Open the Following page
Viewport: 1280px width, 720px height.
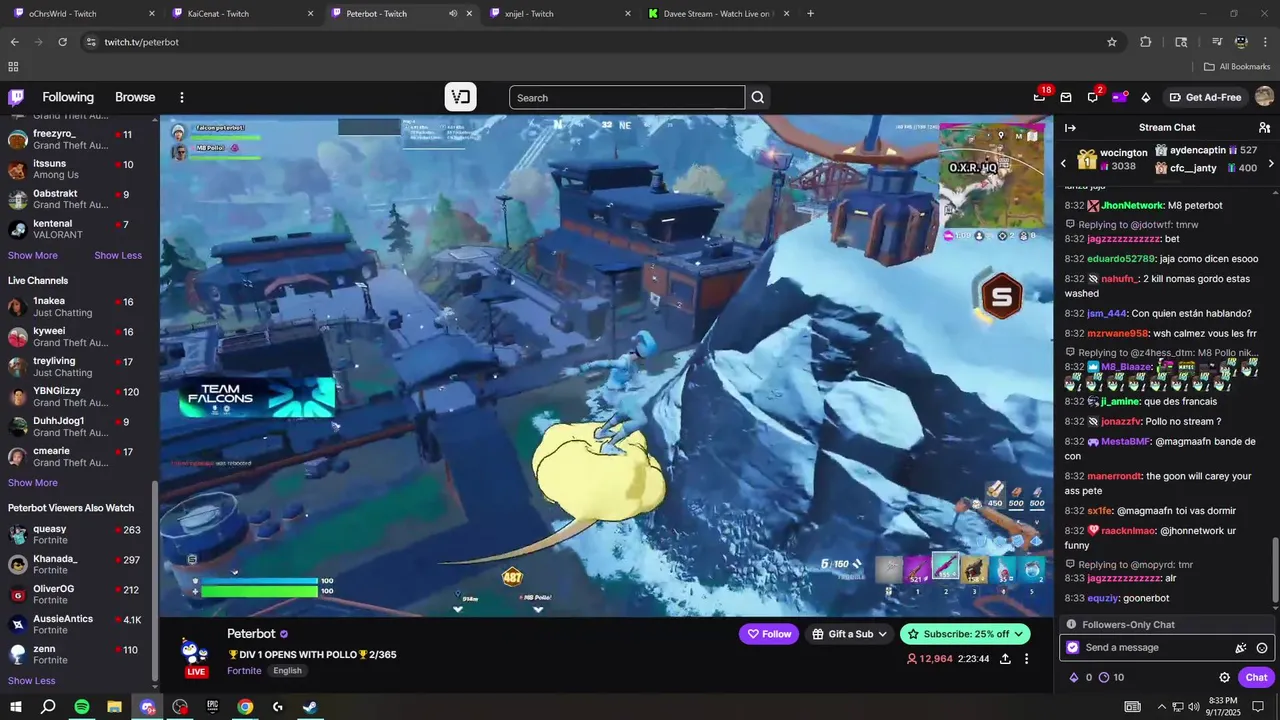click(x=68, y=97)
